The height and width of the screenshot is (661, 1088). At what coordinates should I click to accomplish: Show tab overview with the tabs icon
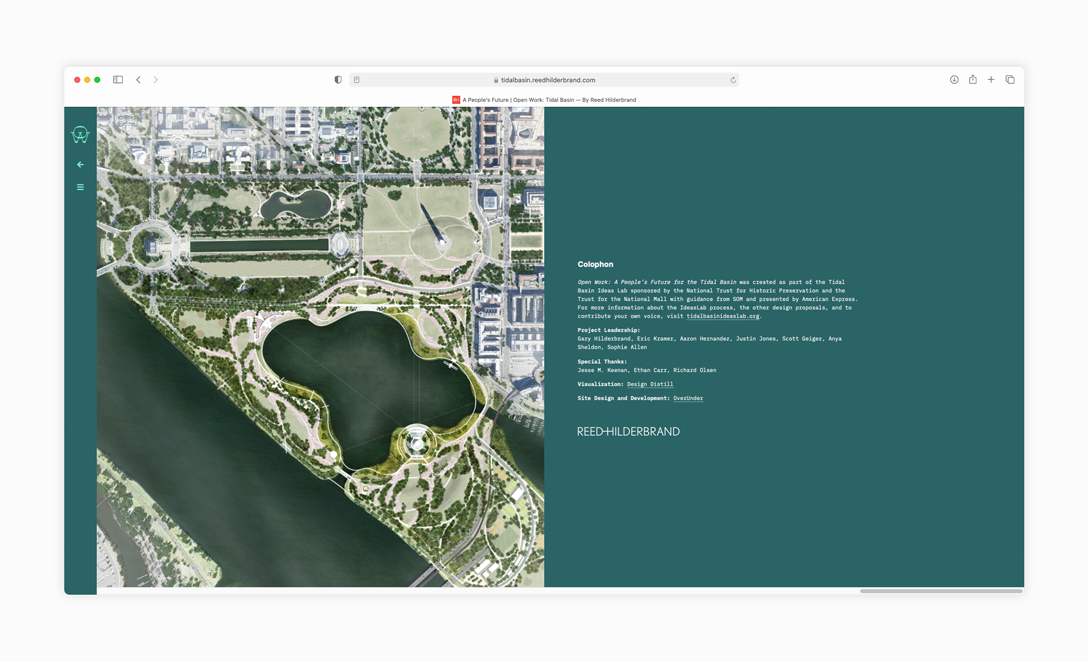pos(1009,79)
